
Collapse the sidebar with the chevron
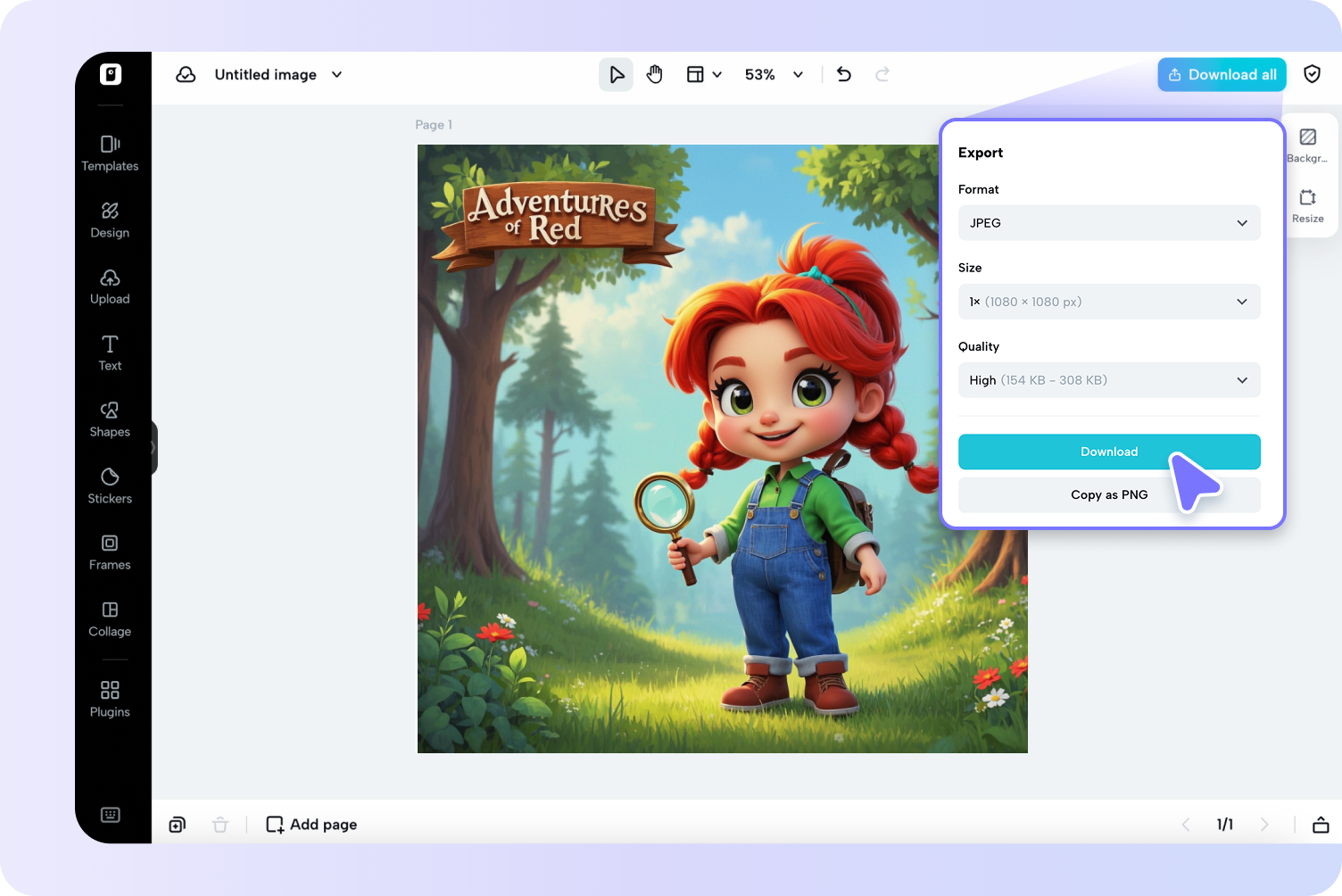click(x=151, y=447)
